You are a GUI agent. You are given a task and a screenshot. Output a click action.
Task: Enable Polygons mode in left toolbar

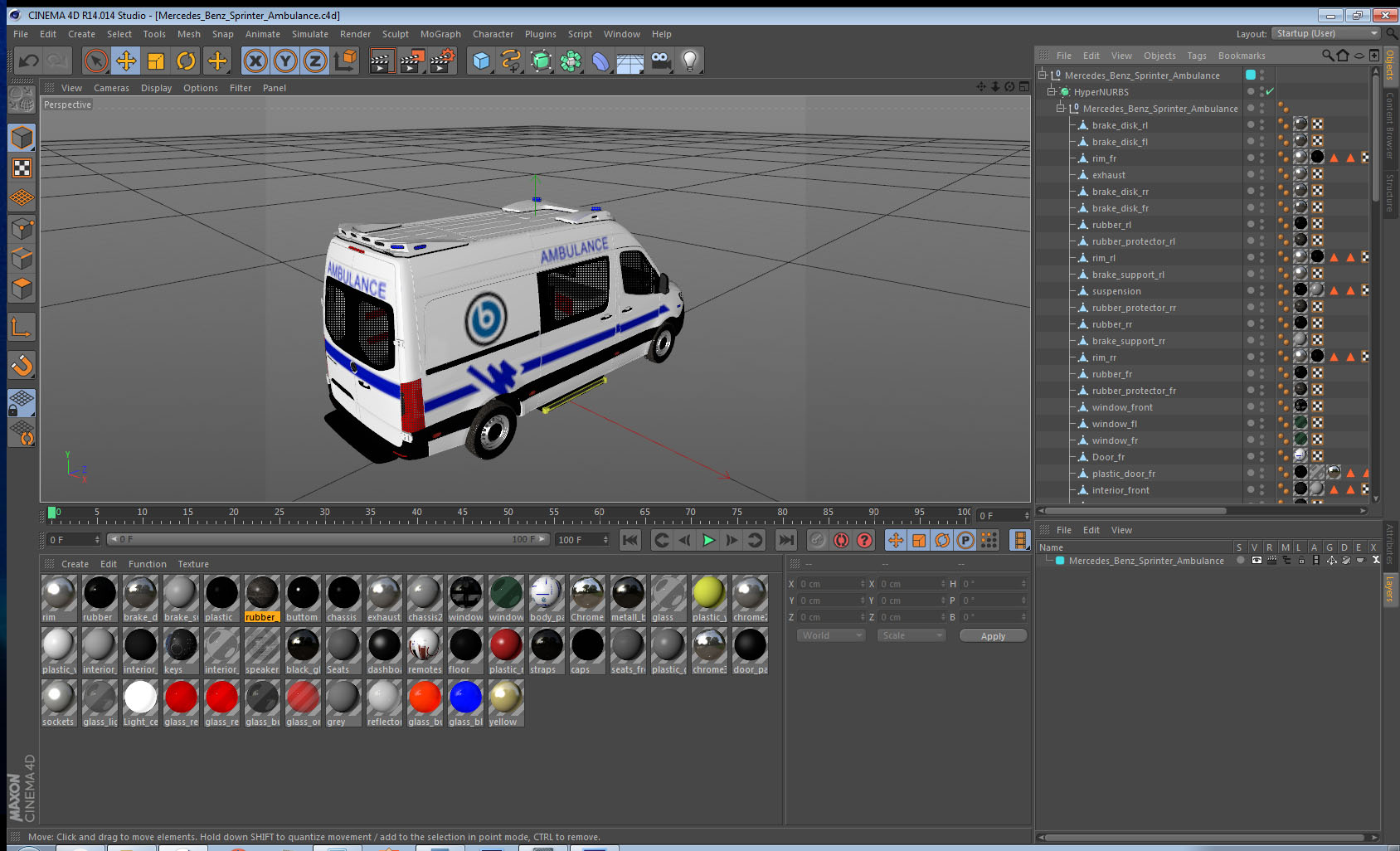22,289
